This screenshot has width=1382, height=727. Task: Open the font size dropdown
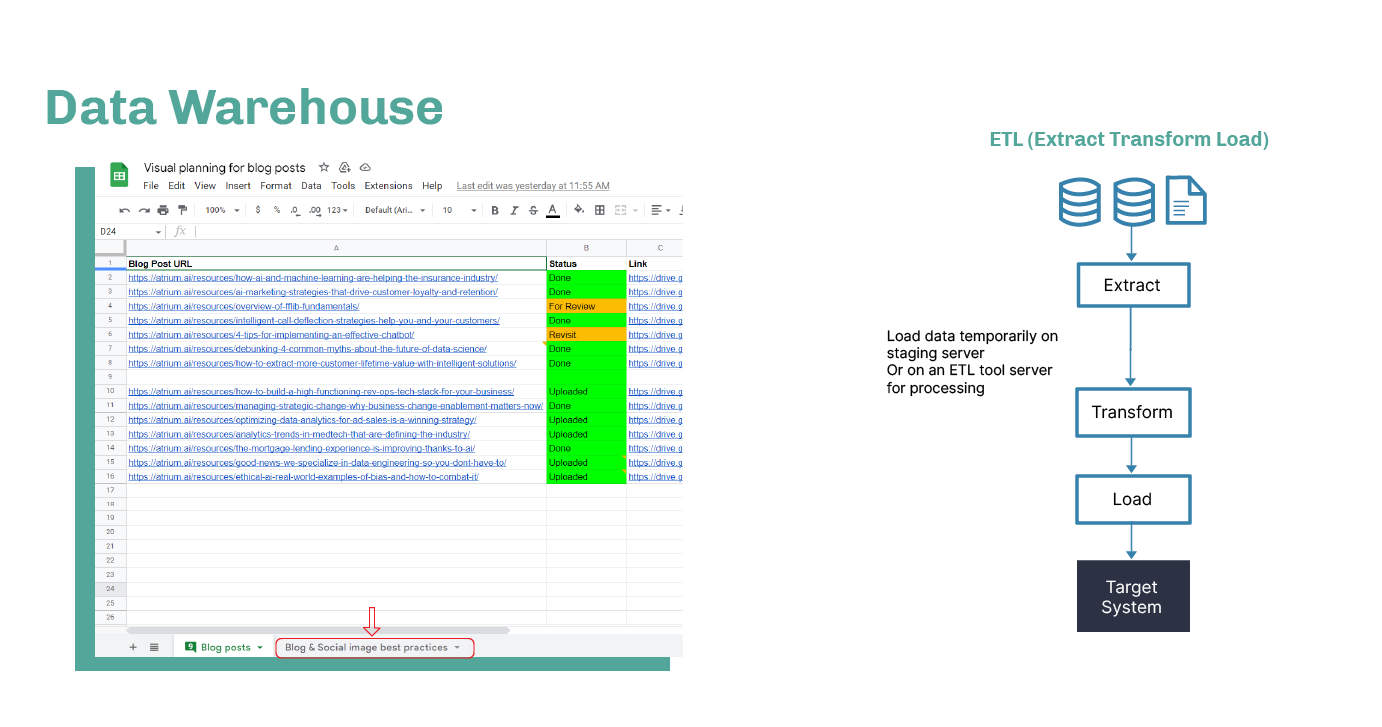(460, 210)
